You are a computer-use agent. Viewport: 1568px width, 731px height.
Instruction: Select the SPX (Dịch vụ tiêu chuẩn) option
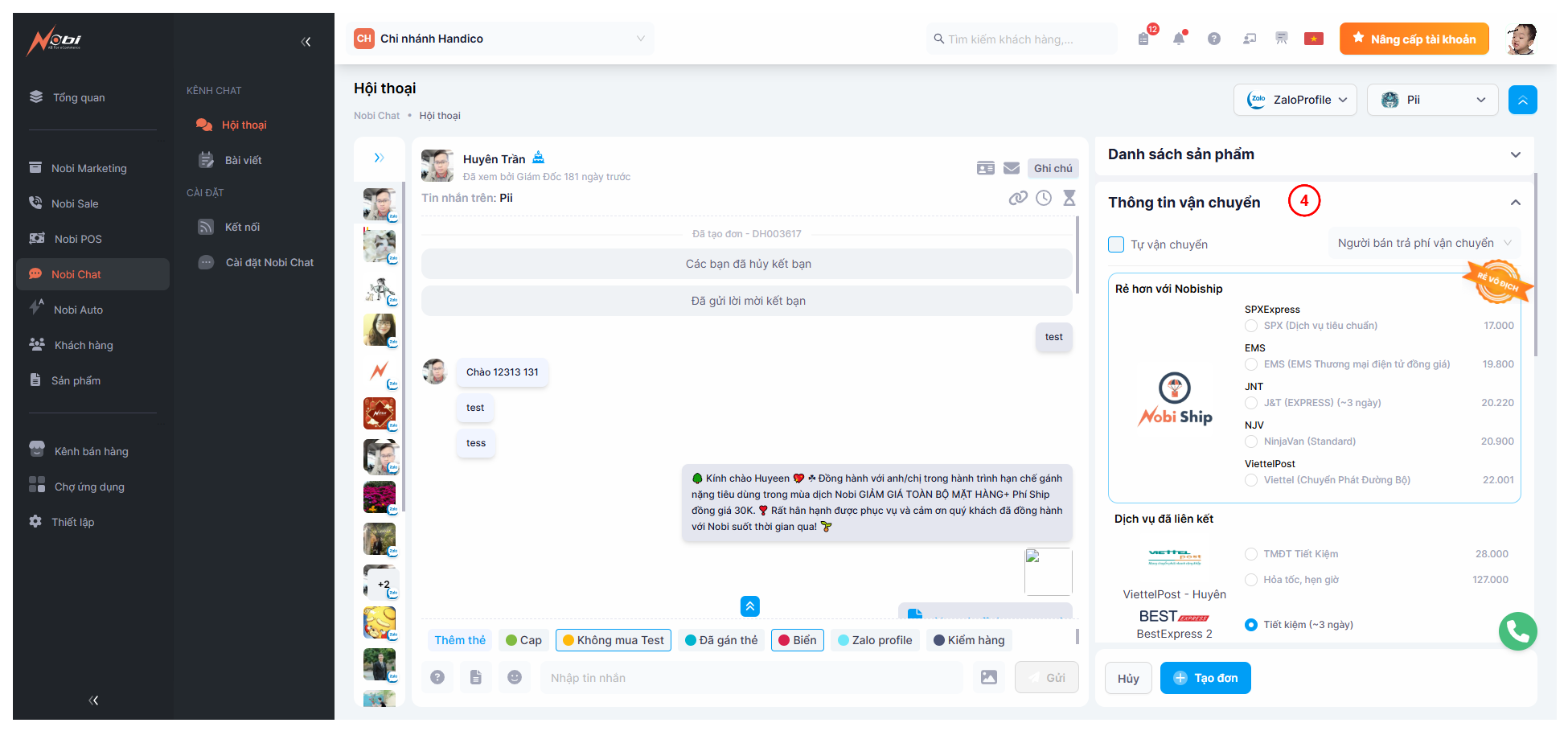point(1251,326)
